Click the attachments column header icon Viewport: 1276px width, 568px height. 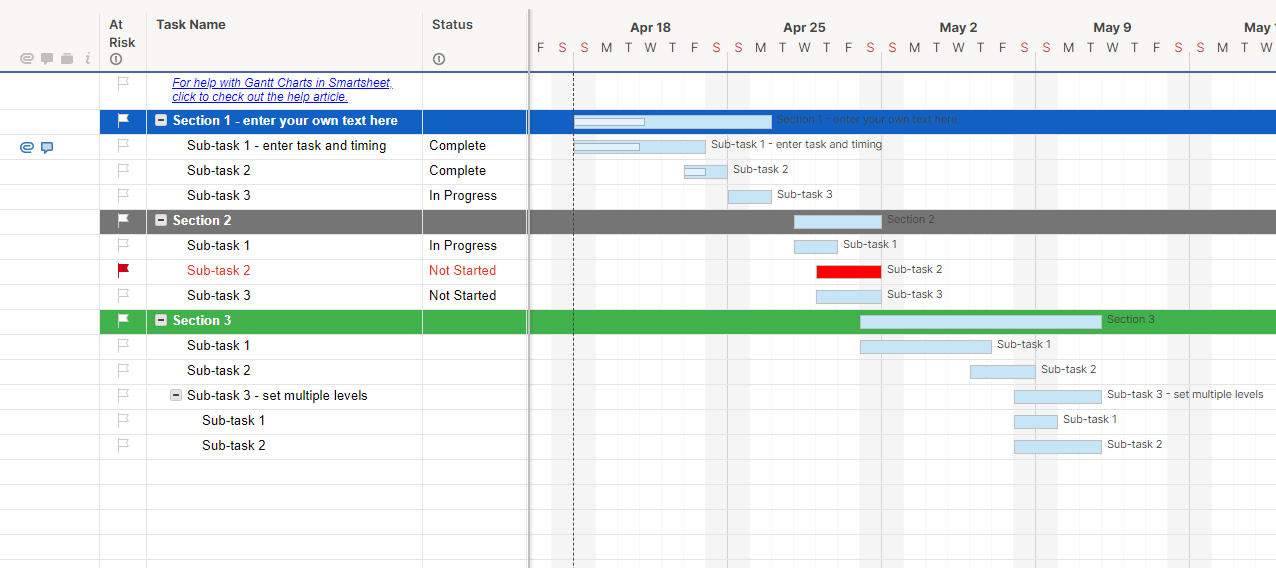tap(27, 59)
